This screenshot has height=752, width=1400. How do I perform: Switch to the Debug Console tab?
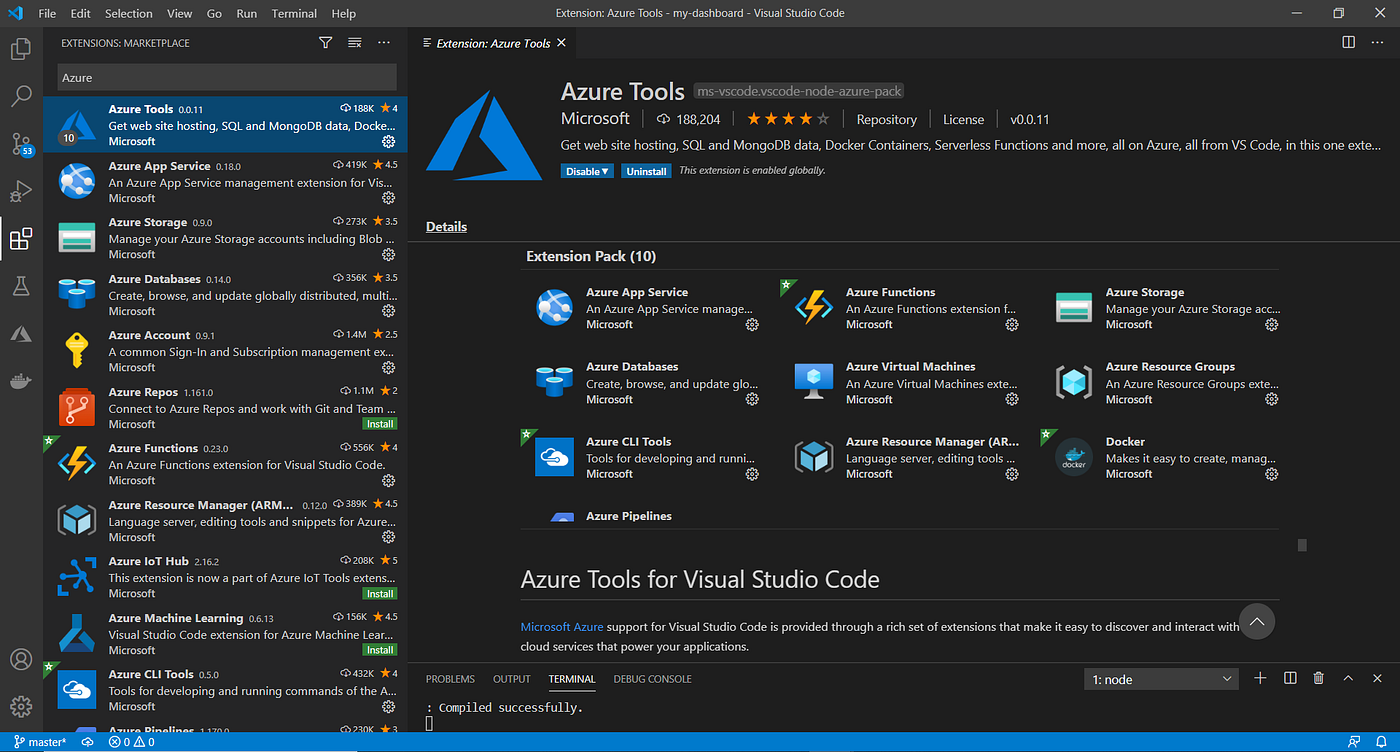pyautogui.click(x=652, y=678)
